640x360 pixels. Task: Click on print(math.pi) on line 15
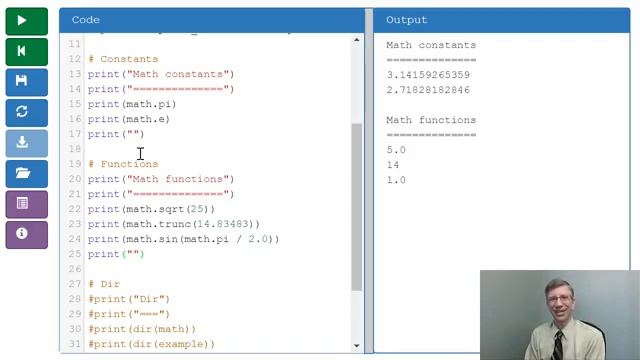point(132,104)
